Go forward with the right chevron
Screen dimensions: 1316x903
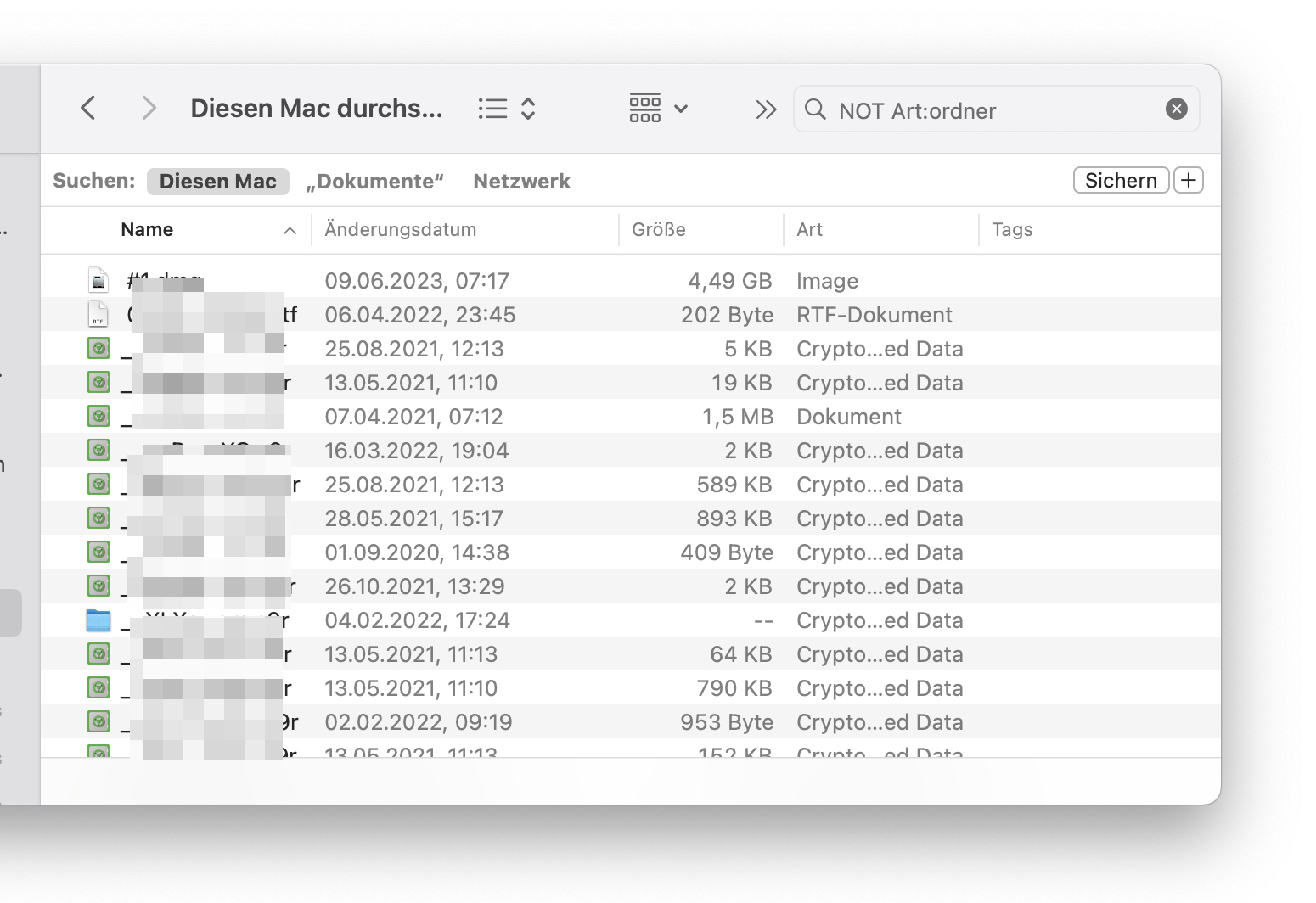[x=149, y=109]
